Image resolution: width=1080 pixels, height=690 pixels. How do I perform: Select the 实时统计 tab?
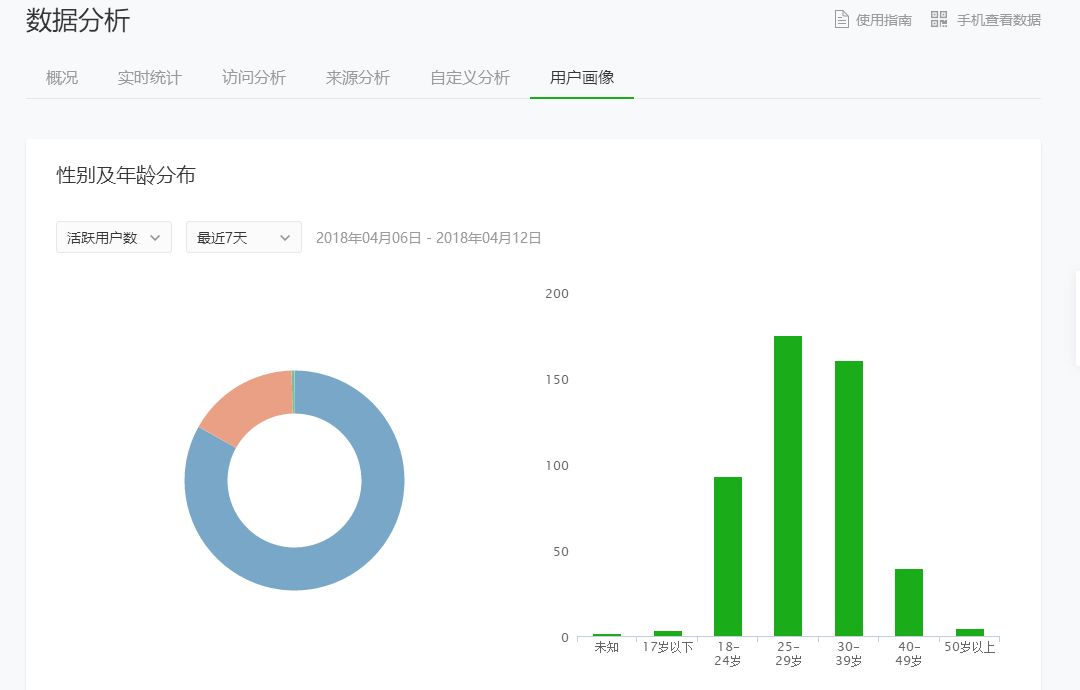coord(149,77)
